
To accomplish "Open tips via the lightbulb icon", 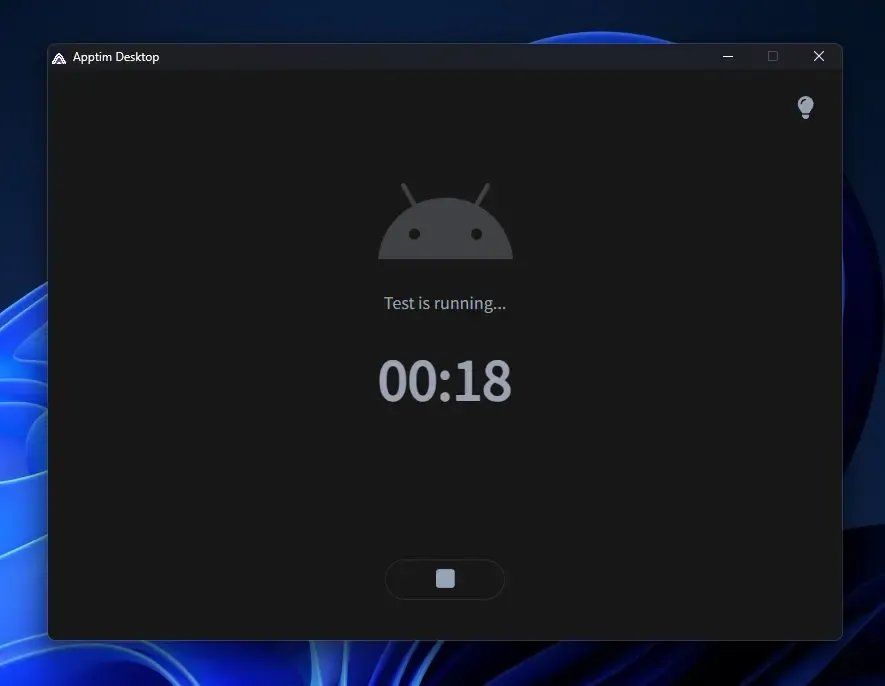I will pyautogui.click(x=805, y=107).
